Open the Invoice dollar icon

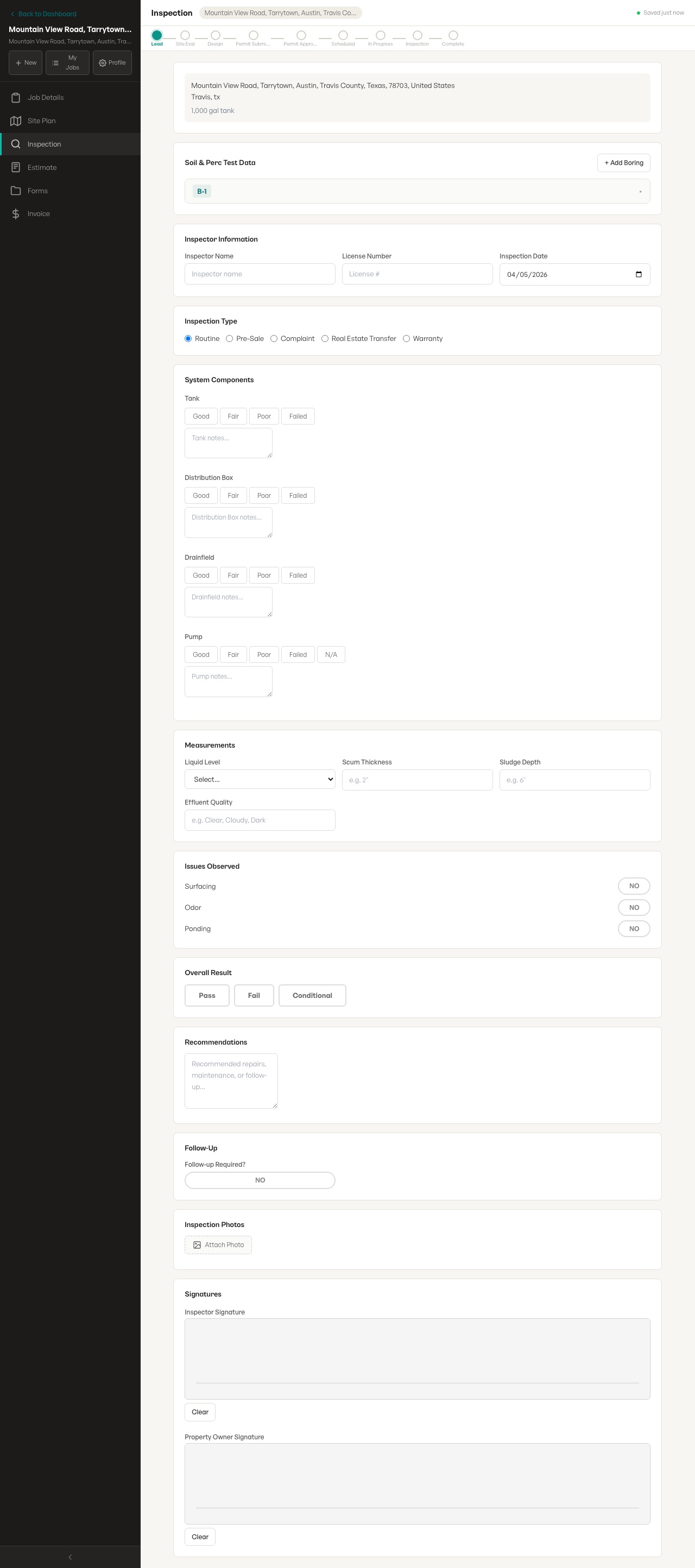16,214
